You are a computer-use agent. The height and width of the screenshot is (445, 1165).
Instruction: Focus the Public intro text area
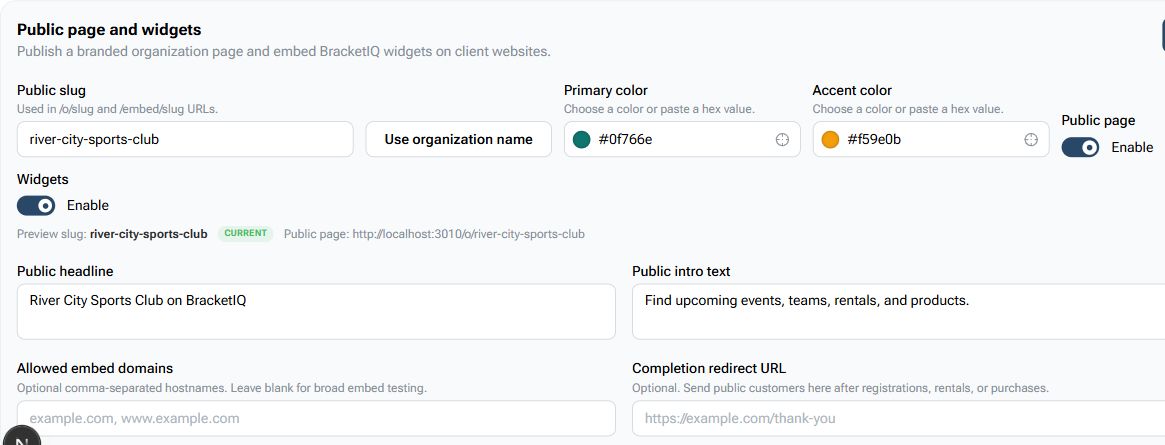tap(898, 311)
